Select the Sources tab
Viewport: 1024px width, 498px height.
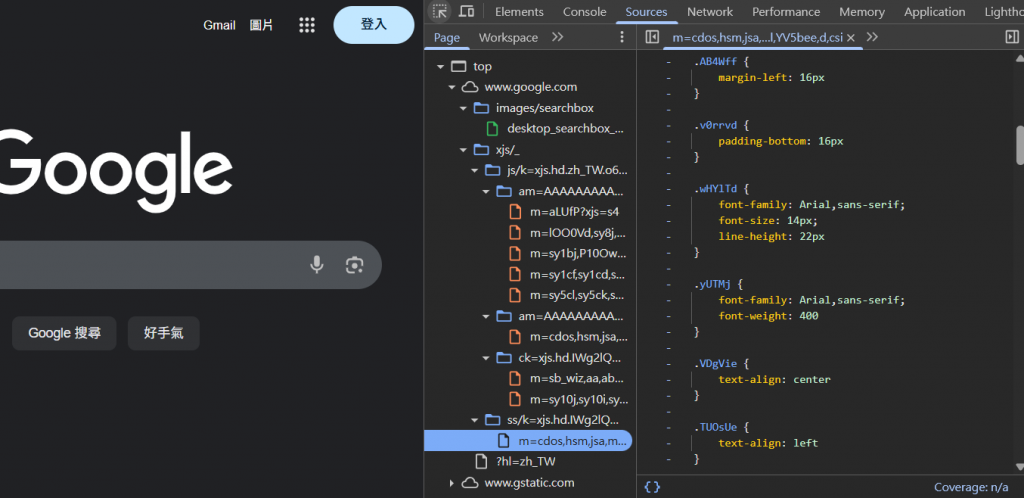pyautogui.click(x=646, y=12)
